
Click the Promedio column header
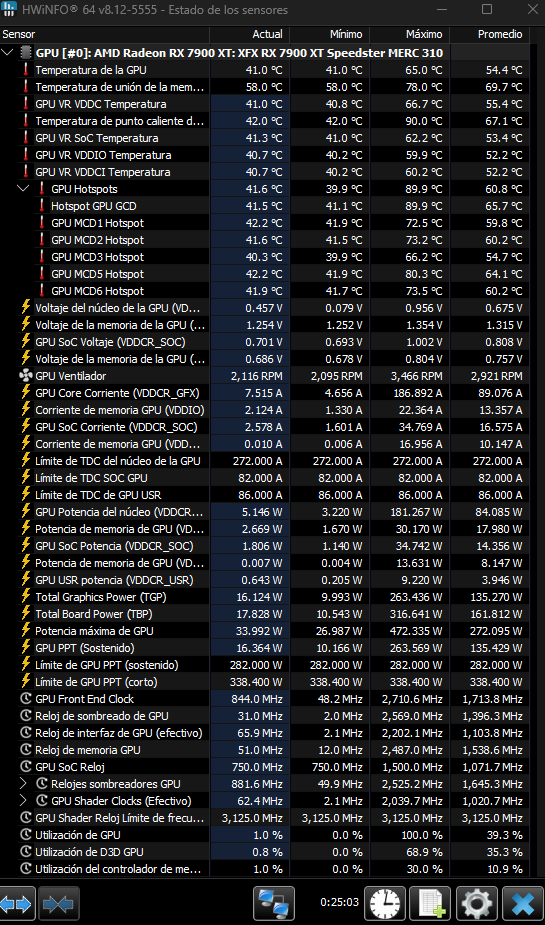(x=498, y=34)
